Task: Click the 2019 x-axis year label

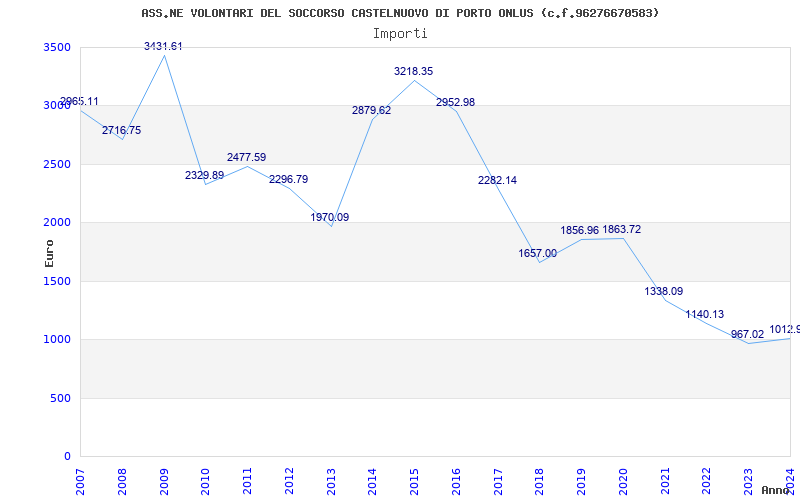Action: click(582, 481)
